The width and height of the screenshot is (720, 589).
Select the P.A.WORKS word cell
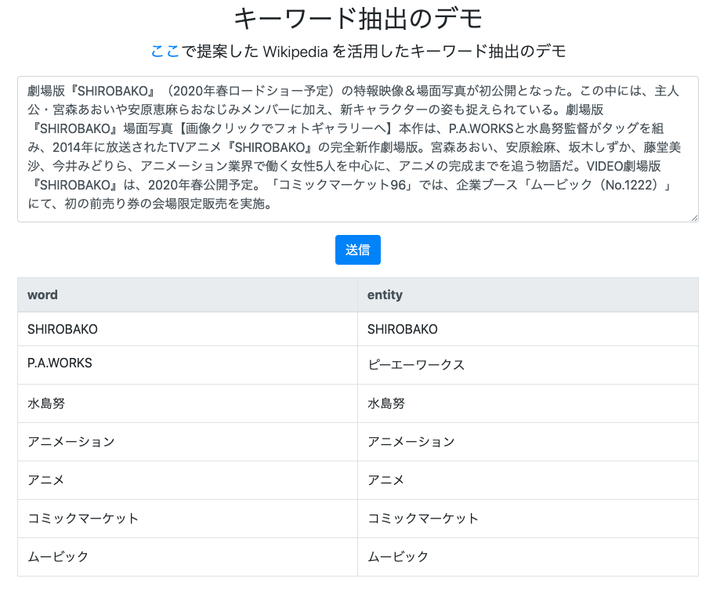[x=187, y=365]
